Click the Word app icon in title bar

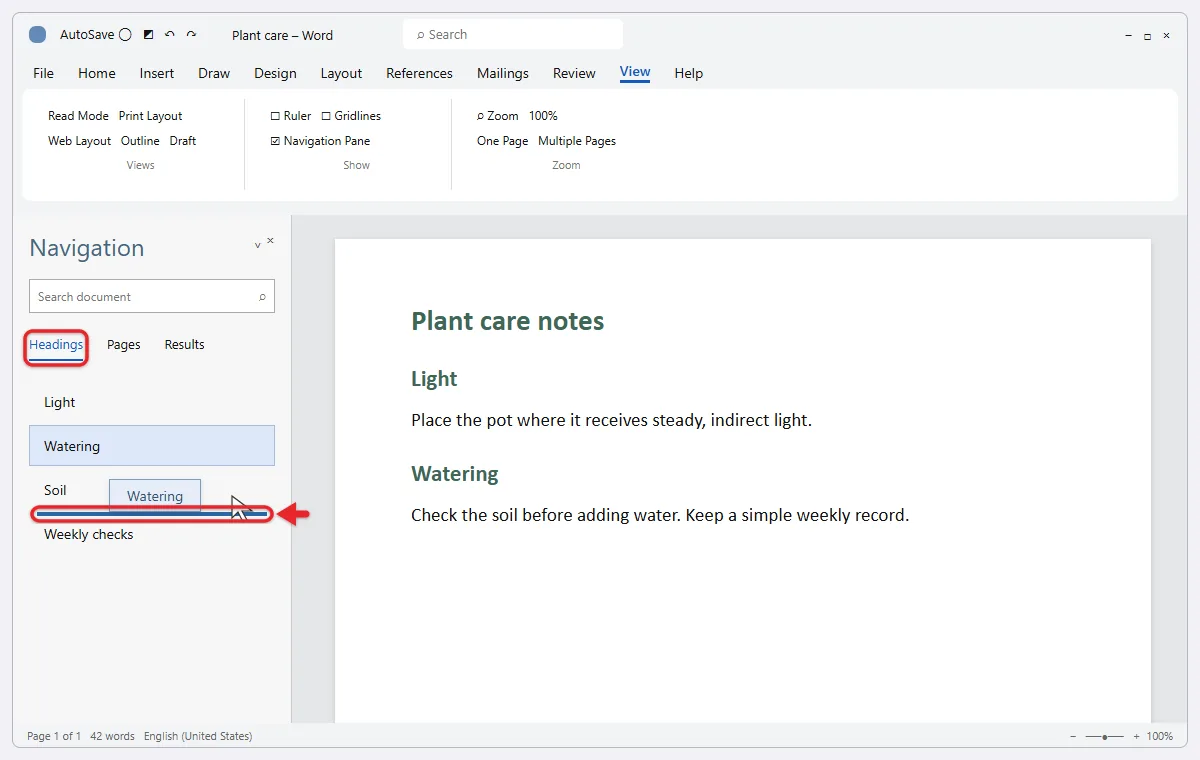37,35
